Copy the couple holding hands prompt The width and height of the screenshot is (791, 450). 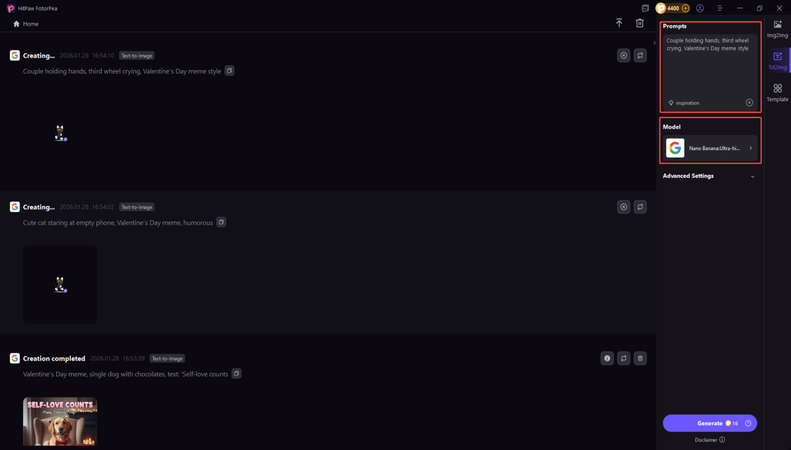(229, 71)
